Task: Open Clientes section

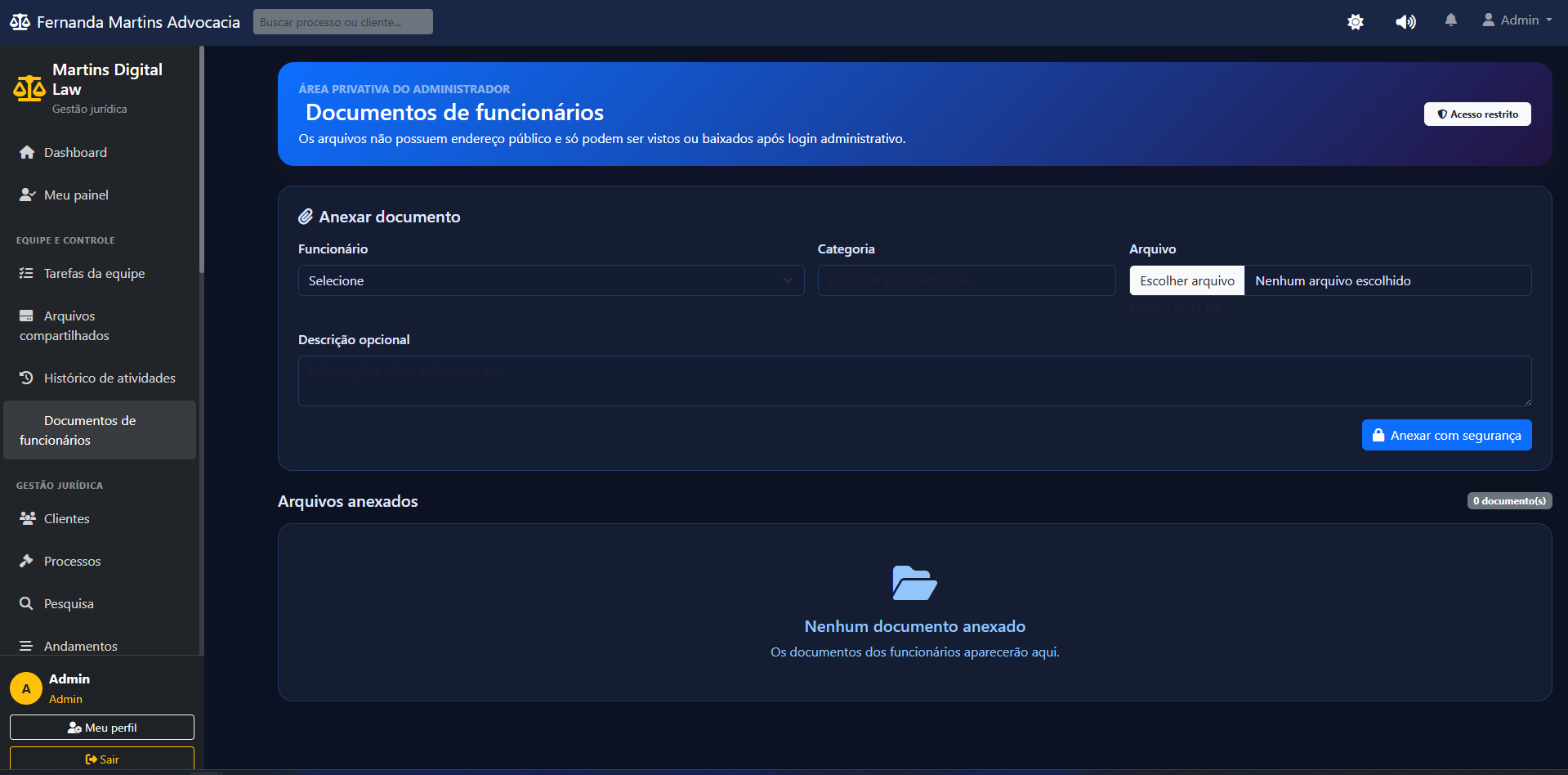Action: click(x=100, y=518)
